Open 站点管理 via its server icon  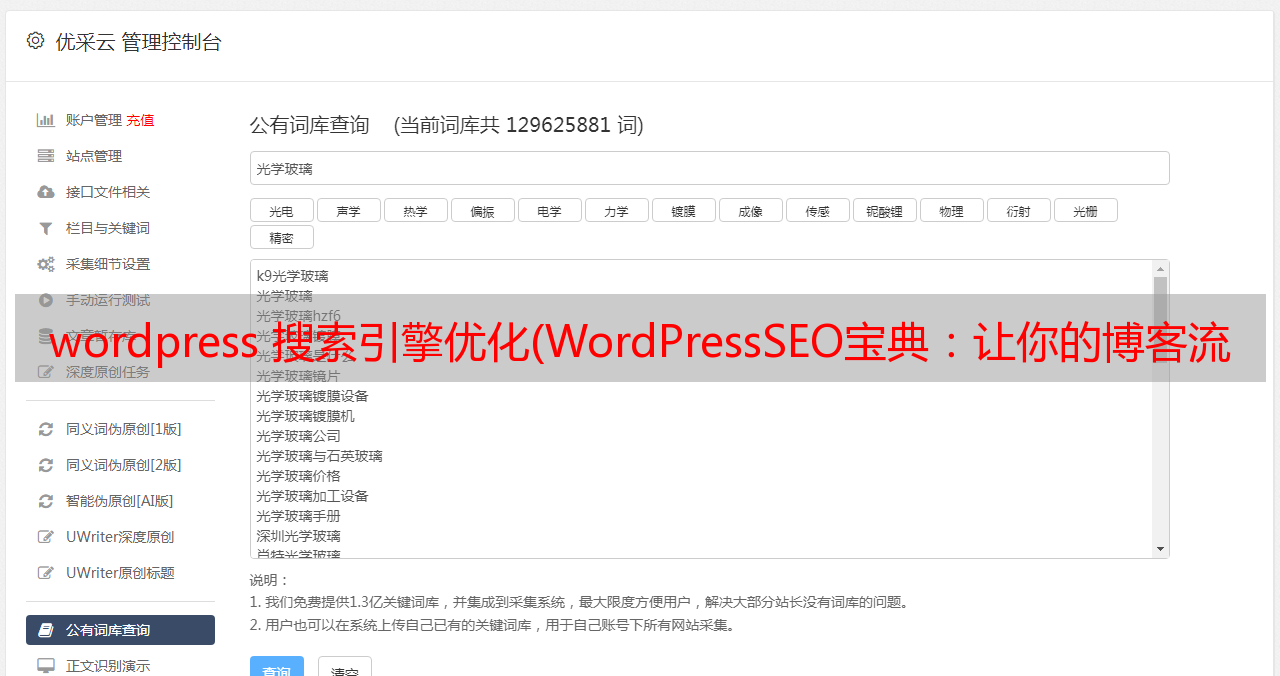tap(46, 156)
